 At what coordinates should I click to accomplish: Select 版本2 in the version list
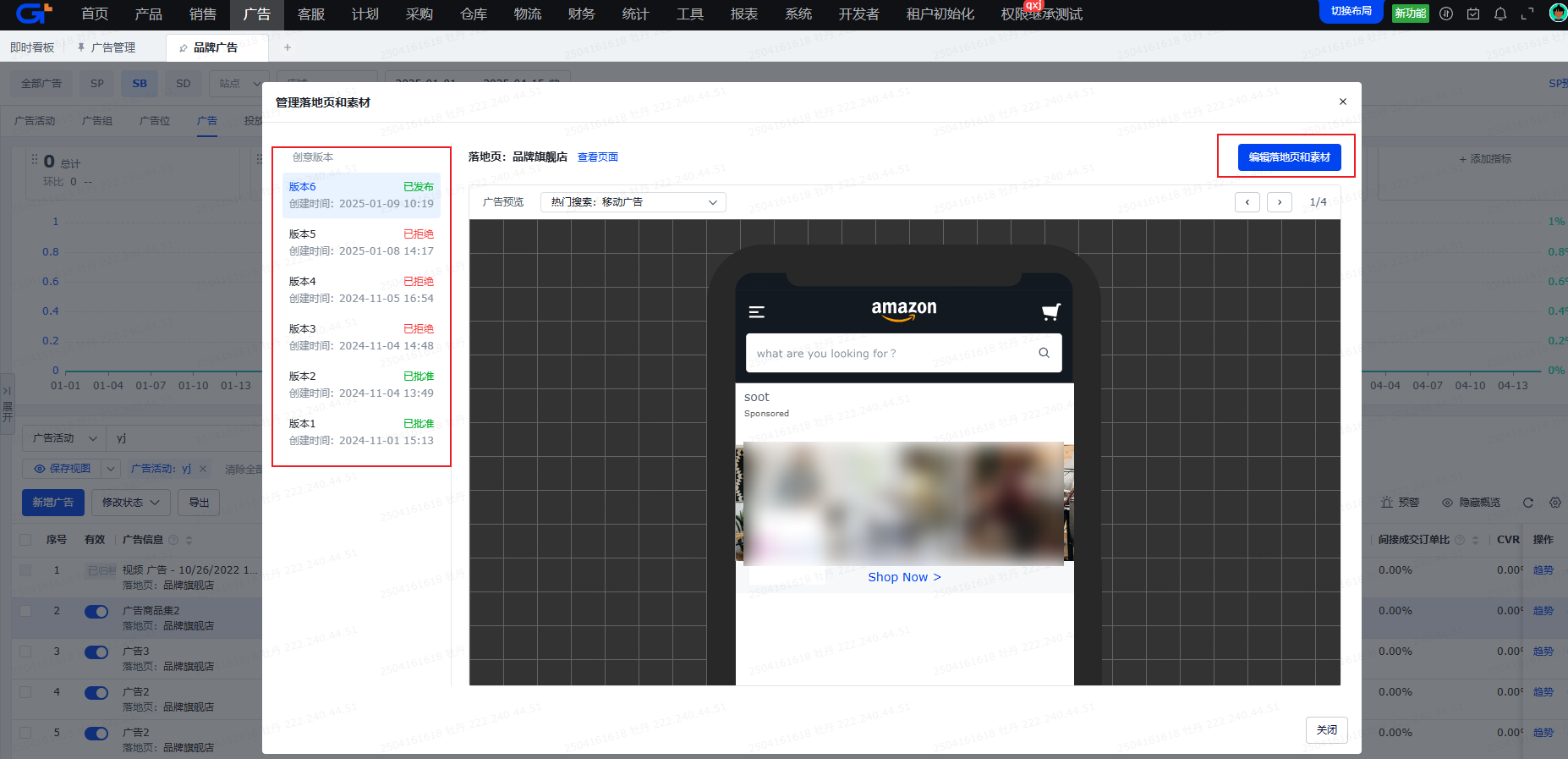361,384
